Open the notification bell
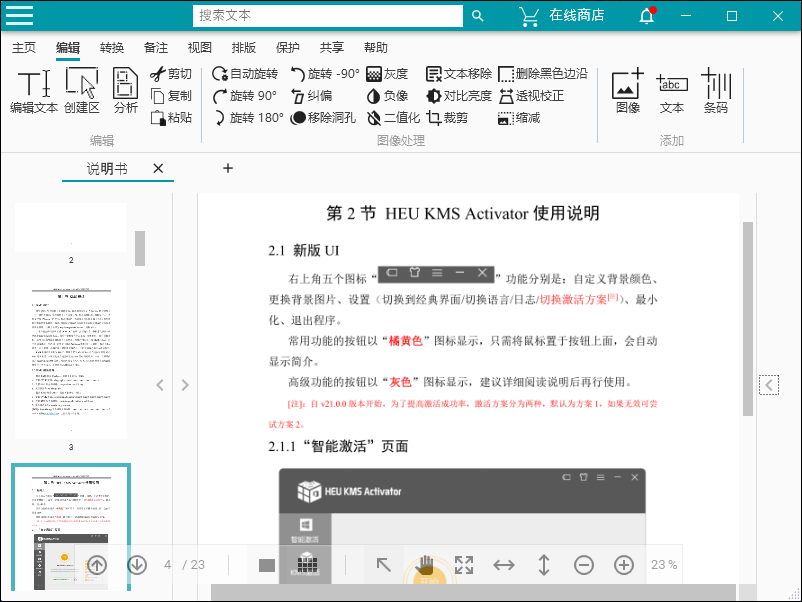Screen dimensions: 802x602 point(647,16)
